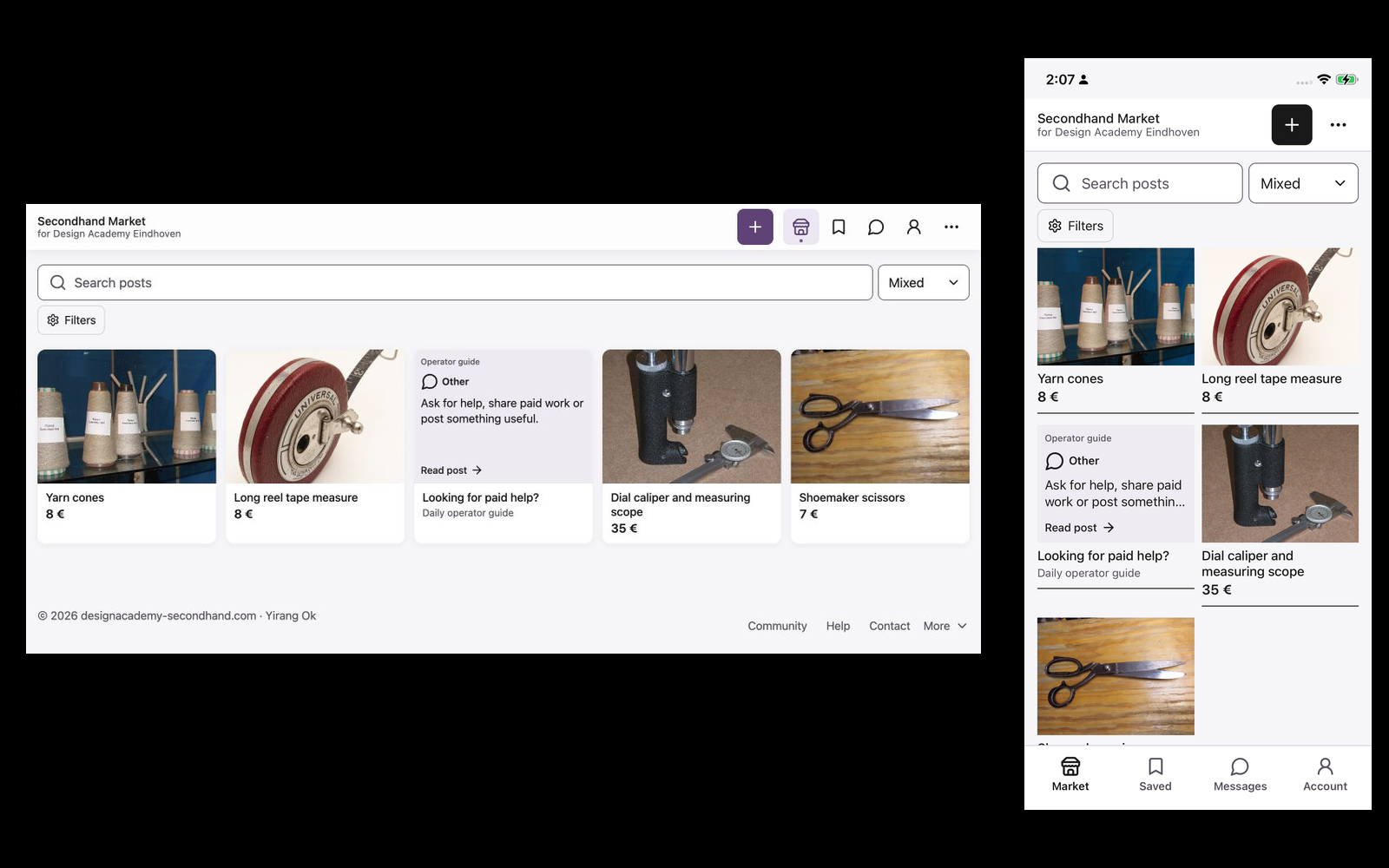Open messages chat bubble icon in desktop header
The image size is (1389, 868).
(x=876, y=227)
